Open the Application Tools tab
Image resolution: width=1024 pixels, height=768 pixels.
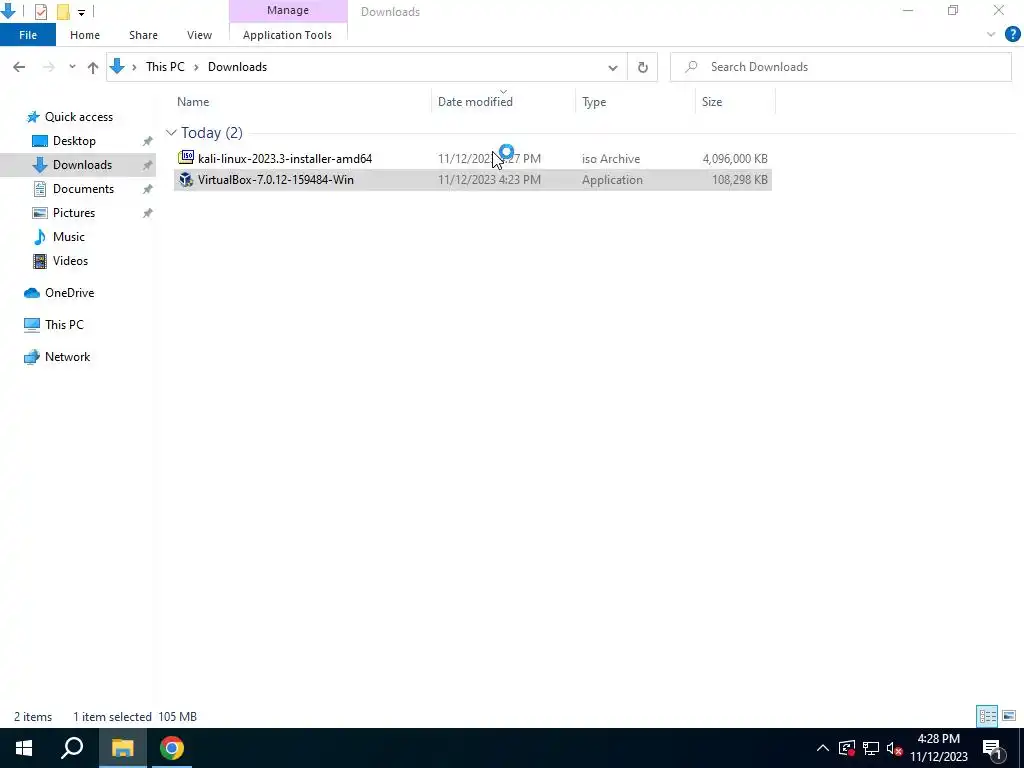coord(287,35)
